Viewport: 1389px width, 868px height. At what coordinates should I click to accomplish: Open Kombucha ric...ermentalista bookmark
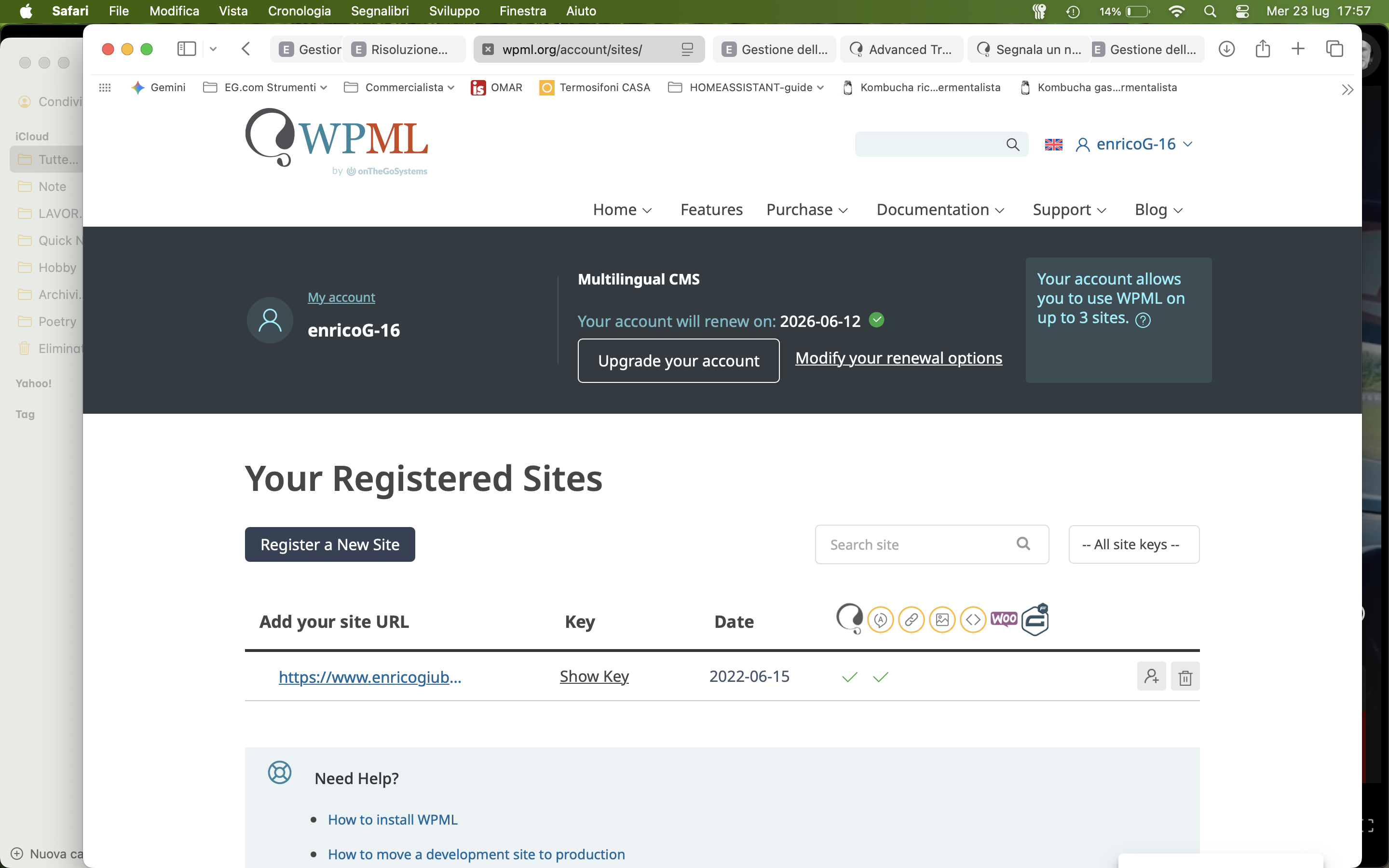pyautogui.click(x=921, y=87)
